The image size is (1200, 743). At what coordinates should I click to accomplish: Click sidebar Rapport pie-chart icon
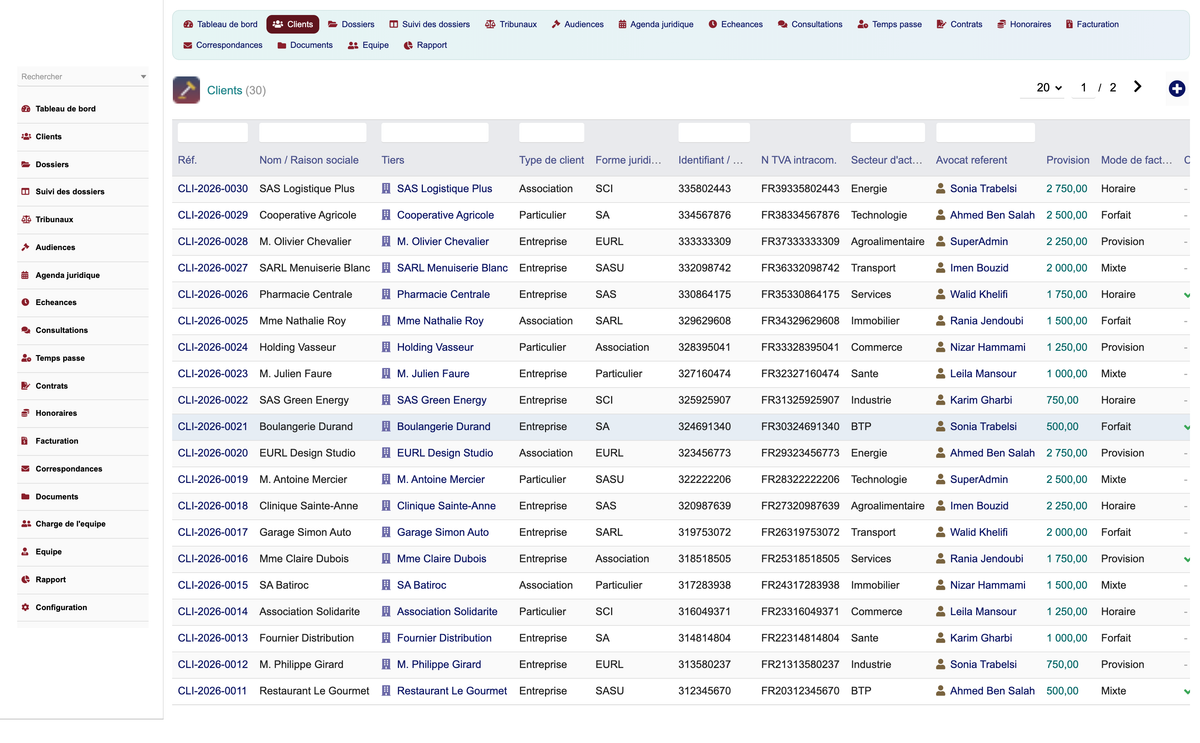[26, 580]
